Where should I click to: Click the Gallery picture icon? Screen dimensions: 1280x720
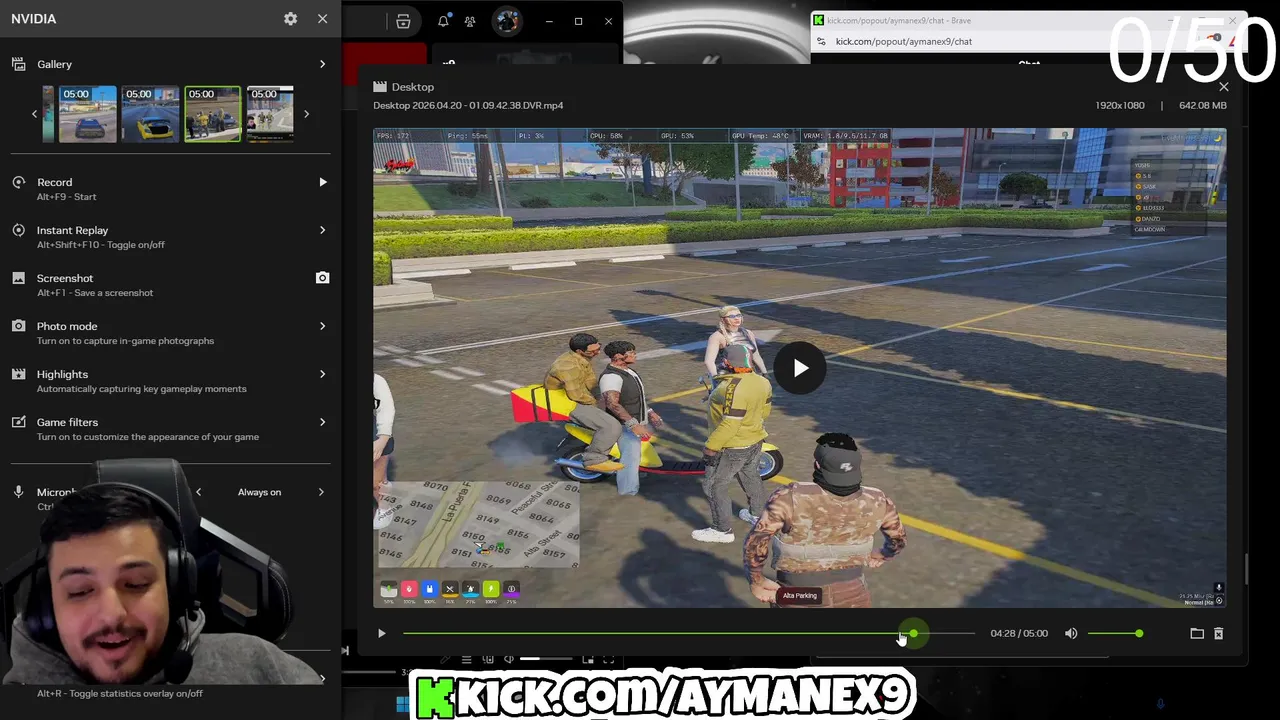(18, 64)
